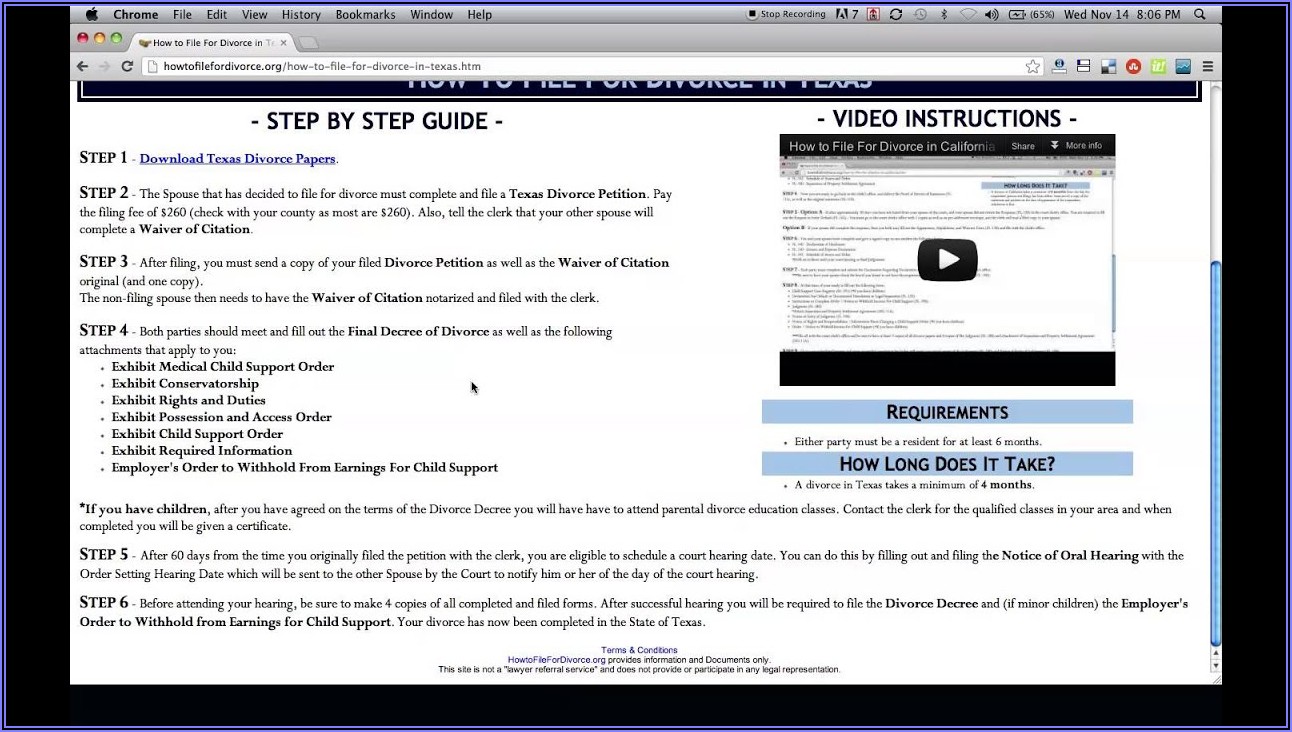Click the Bluetooth menu bar icon

click(943, 14)
